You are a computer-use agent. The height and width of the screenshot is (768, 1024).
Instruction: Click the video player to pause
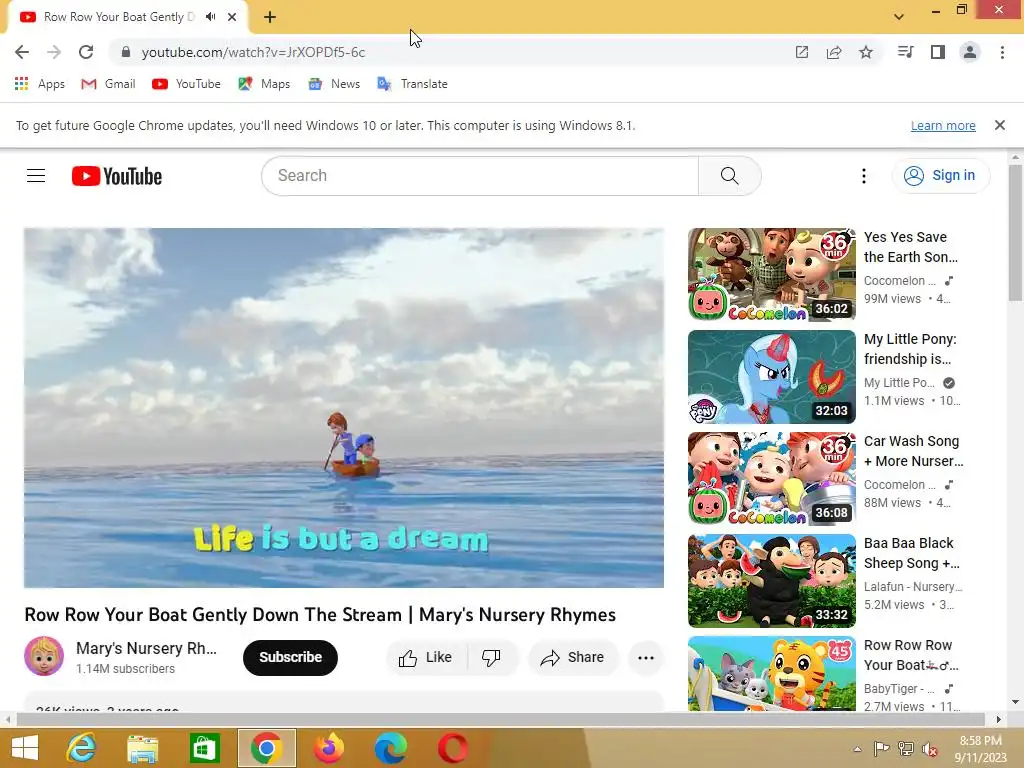(x=344, y=408)
